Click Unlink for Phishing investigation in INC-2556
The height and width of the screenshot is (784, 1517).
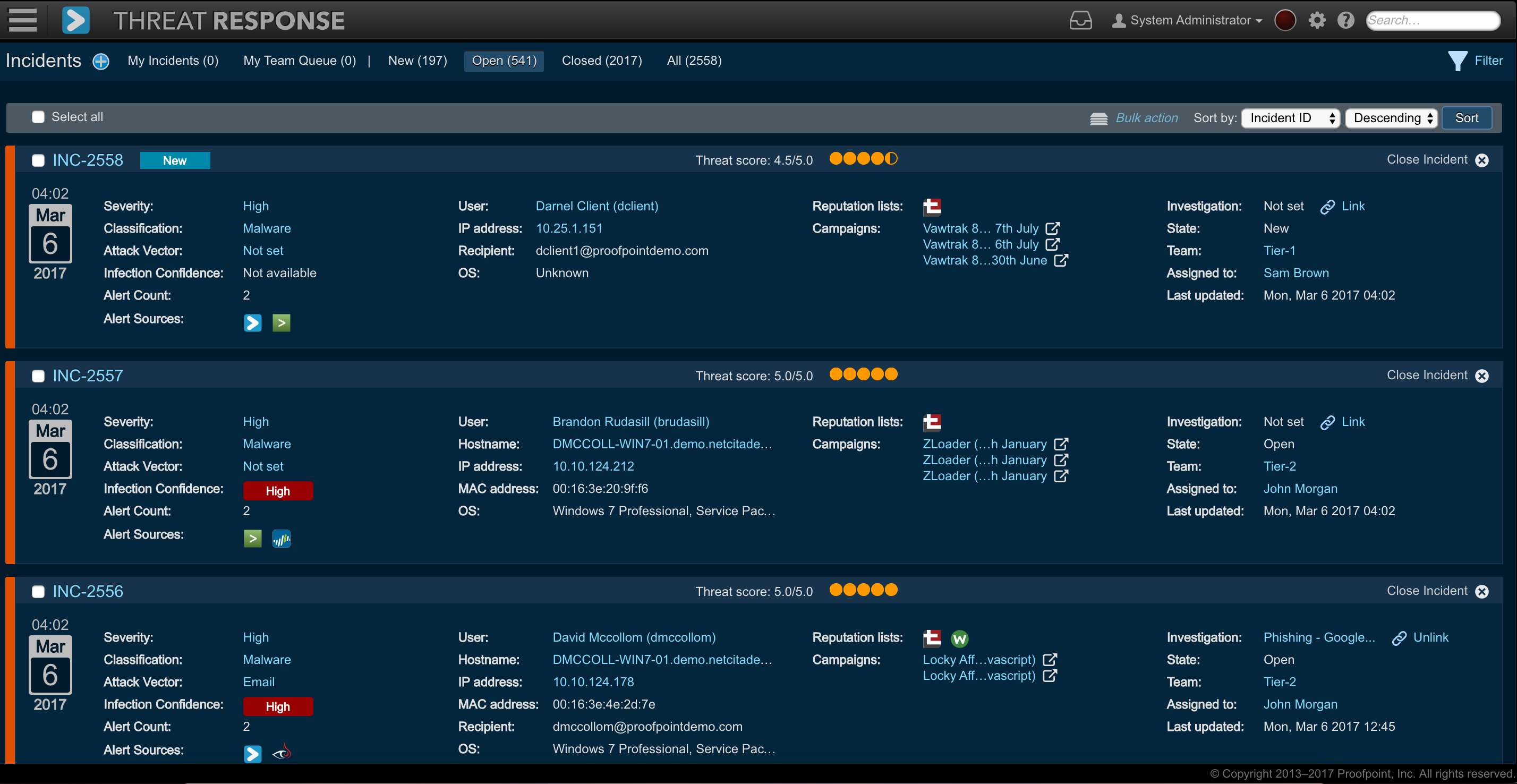tap(1430, 637)
